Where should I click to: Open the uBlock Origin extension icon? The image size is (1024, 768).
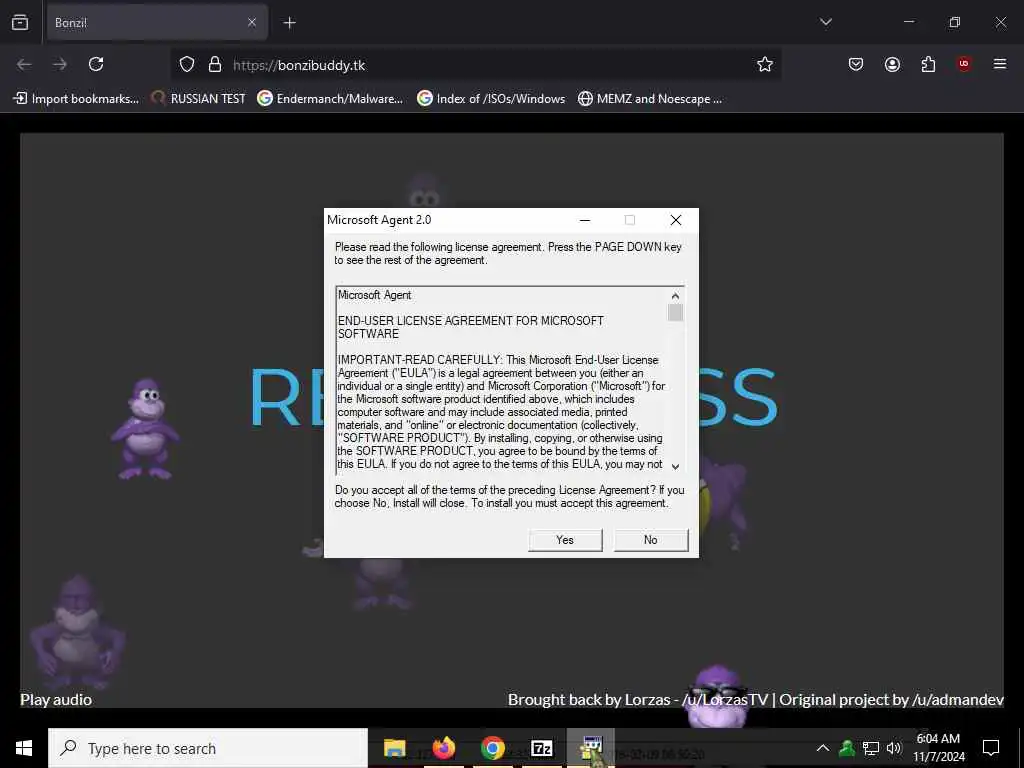(964, 64)
